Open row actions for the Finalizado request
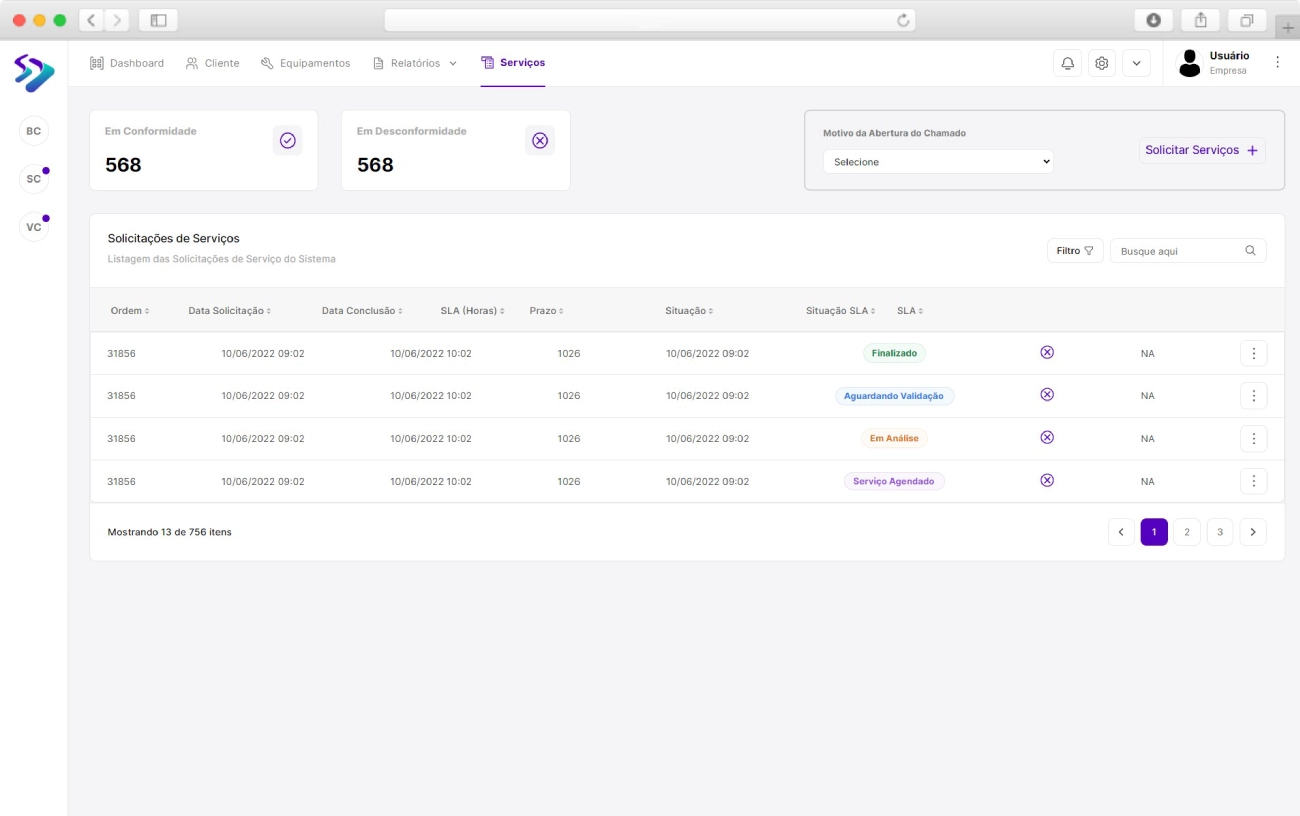1300x816 pixels. [x=1253, y=353]
